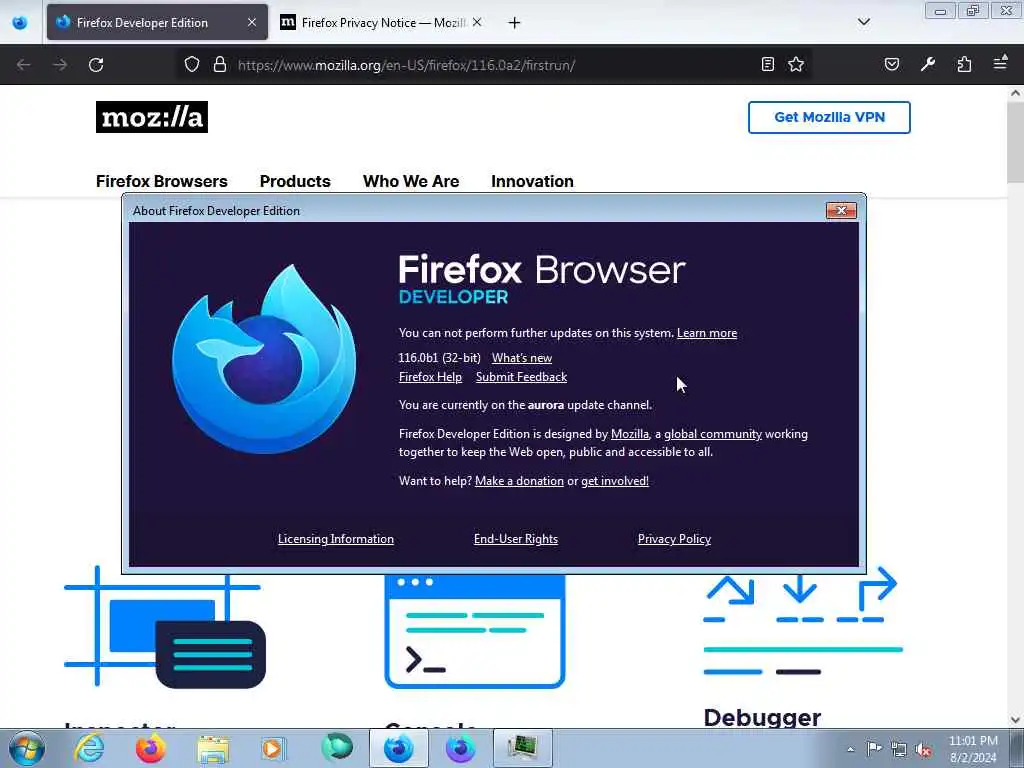Image resolution: width=1024 pixels, height=768 pixels.
Task: Close the Firefox Developer Edition tab
Action: 251,22
